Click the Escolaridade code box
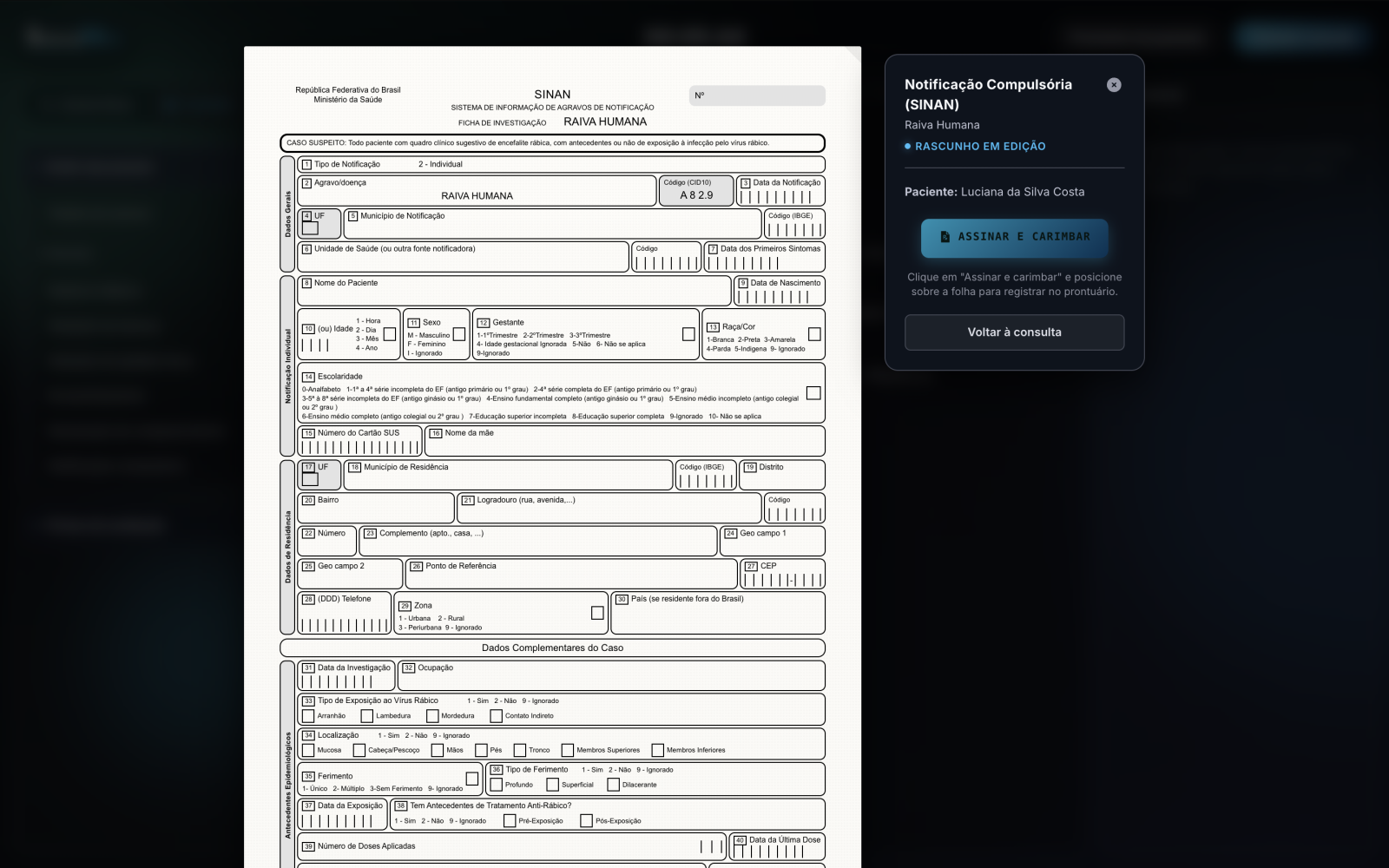The image size is (1389, 868). click(813, 393)
